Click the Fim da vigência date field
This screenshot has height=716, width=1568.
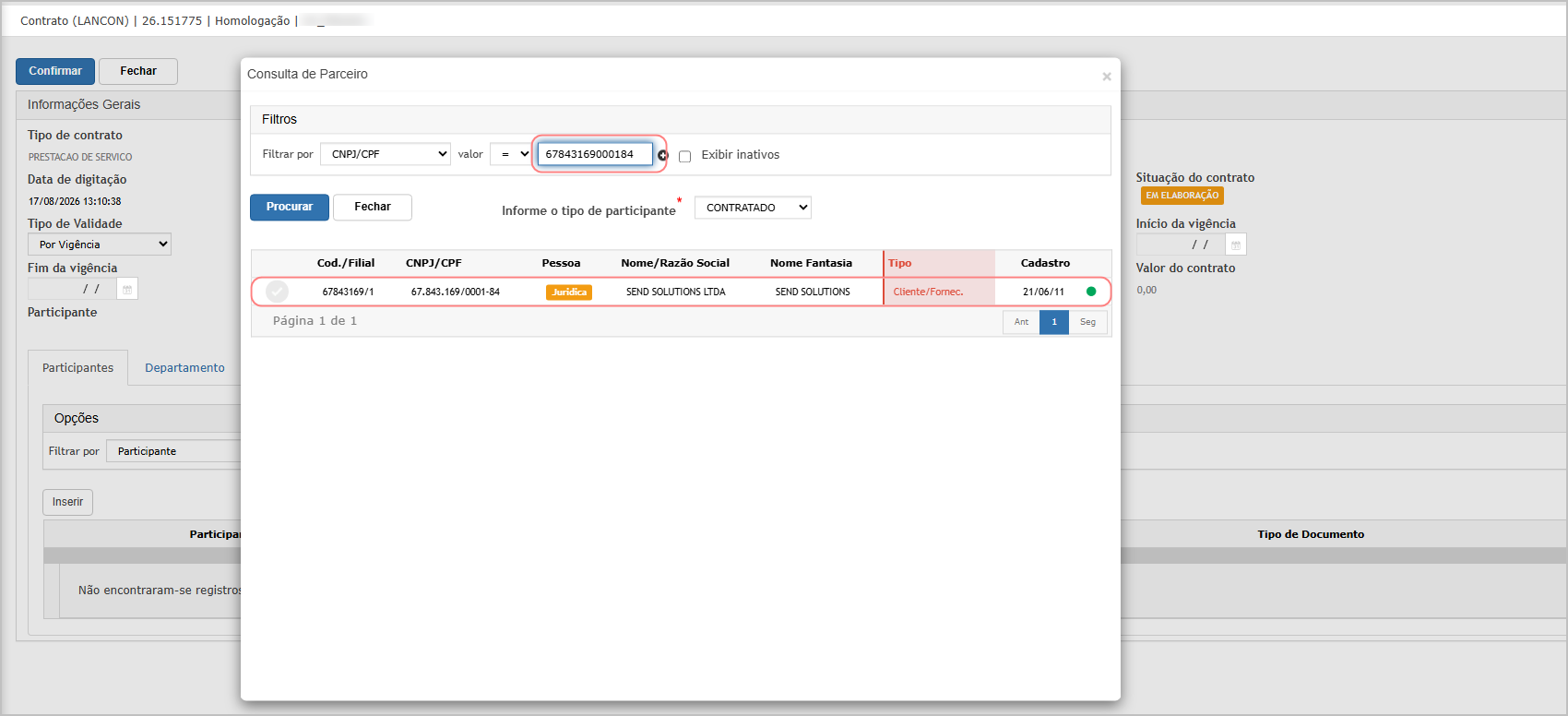point(72,290)
